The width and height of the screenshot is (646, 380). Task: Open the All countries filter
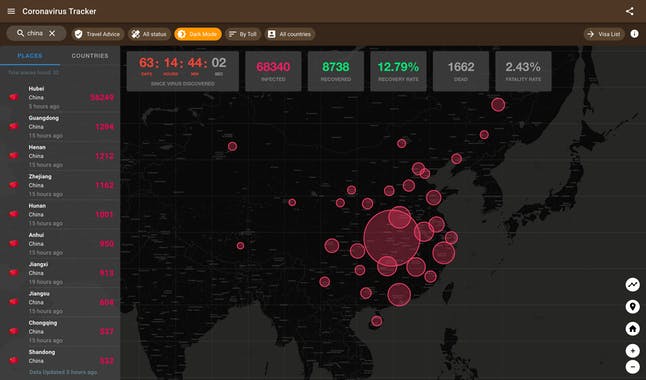(x=290, y=34)
